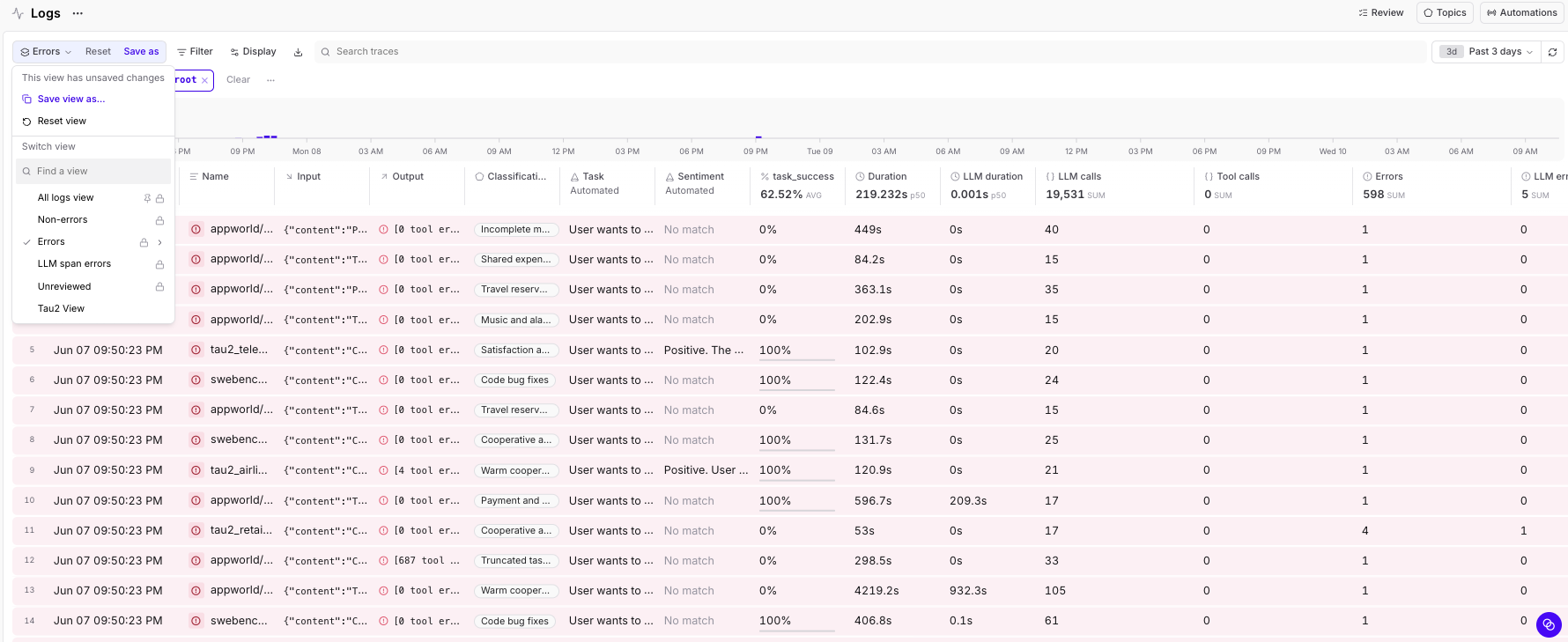Select the Reset view menu entry
This screenshot has width=1568, height=642.
pos(62,122)
